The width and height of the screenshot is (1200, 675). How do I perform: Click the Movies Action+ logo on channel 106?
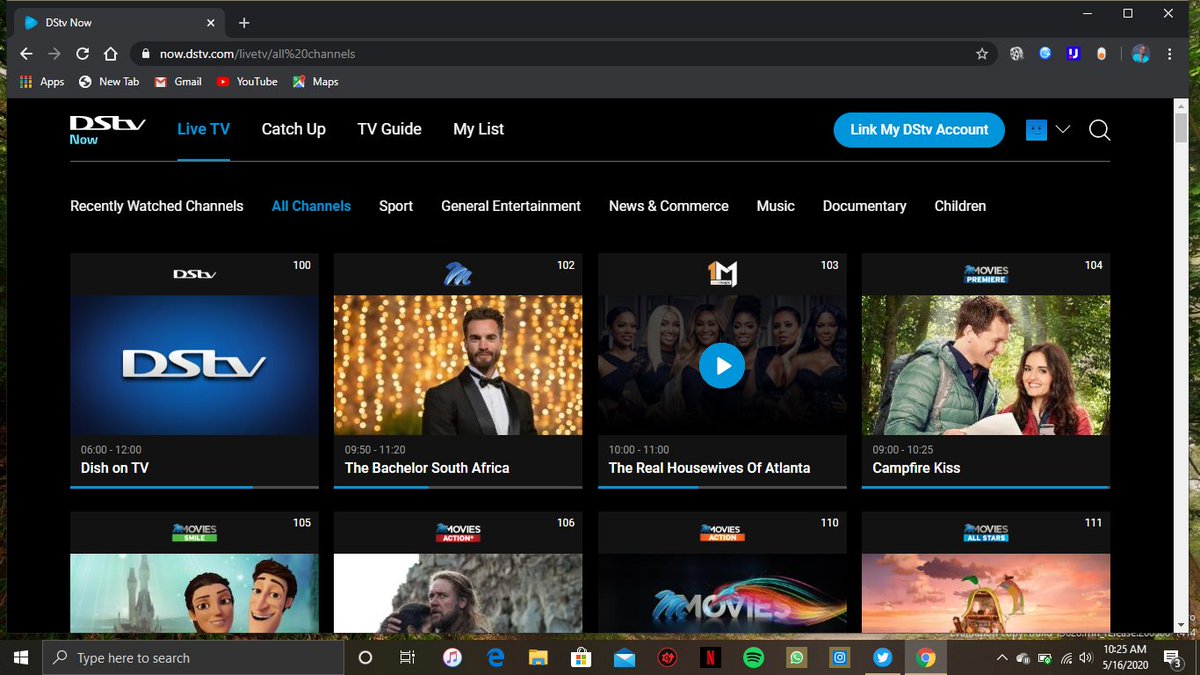pyautogui.click(x=458, y=532)
